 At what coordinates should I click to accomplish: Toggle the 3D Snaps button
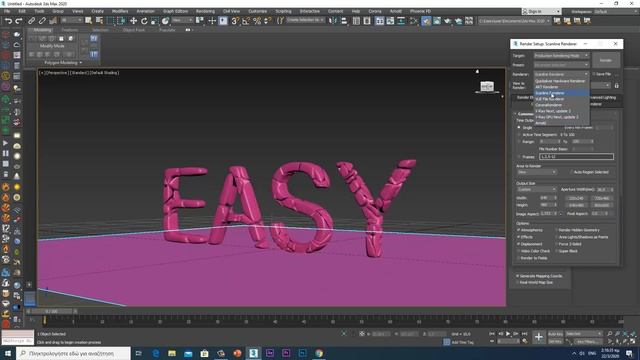point(235,21)
